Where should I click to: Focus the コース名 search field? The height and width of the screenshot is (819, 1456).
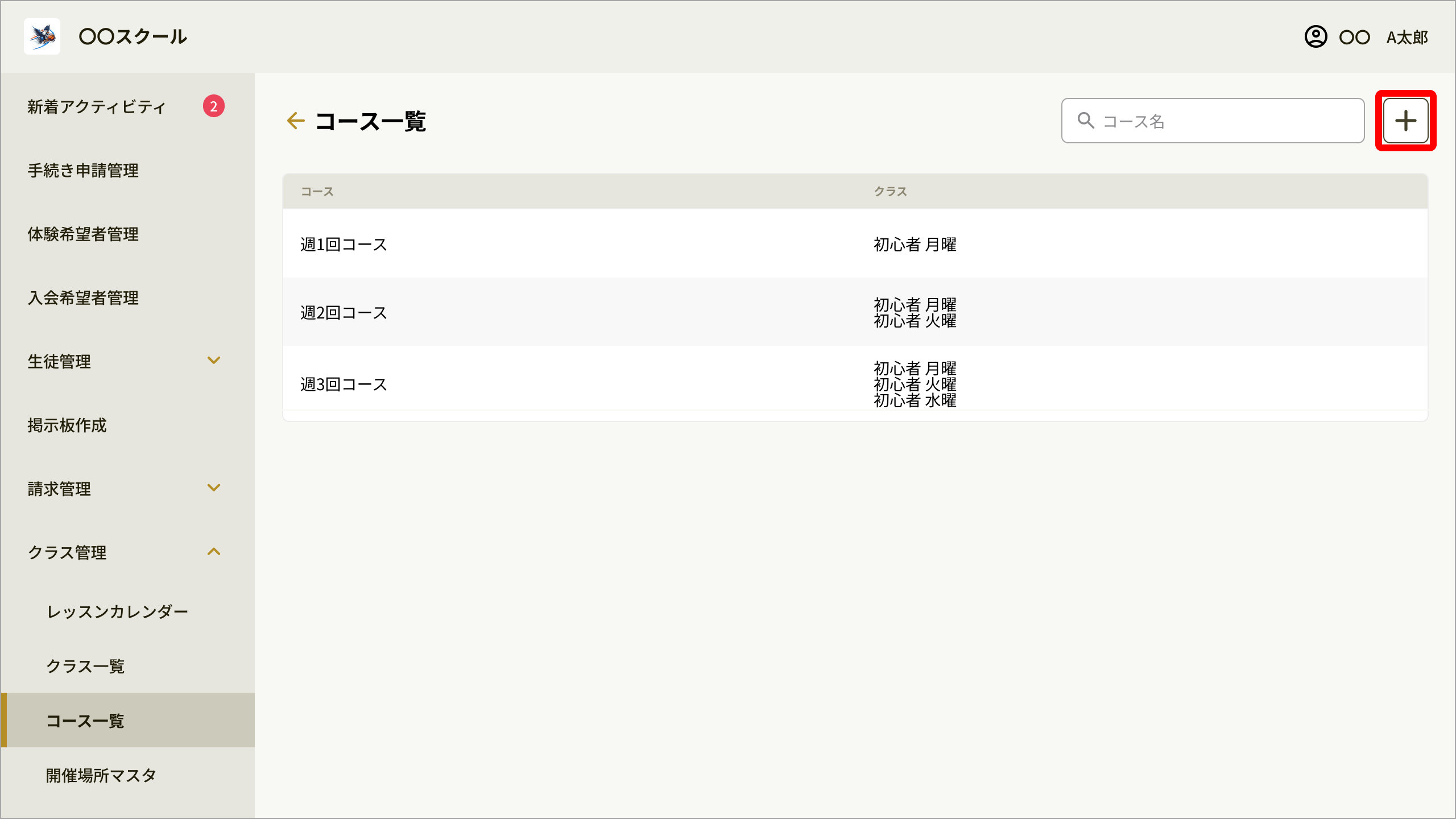[1213, 121]
